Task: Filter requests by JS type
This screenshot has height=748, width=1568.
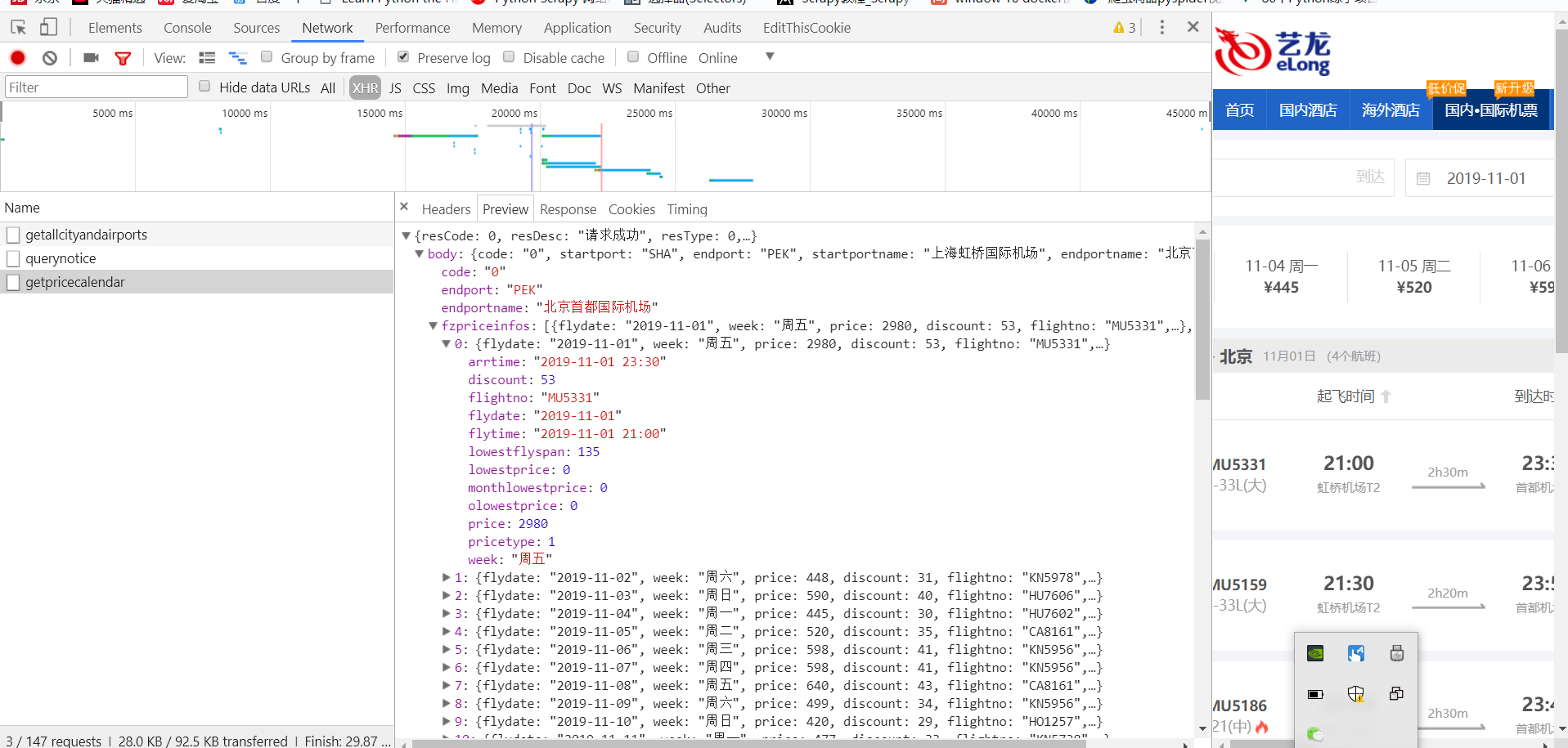Action: pos(395,87)
